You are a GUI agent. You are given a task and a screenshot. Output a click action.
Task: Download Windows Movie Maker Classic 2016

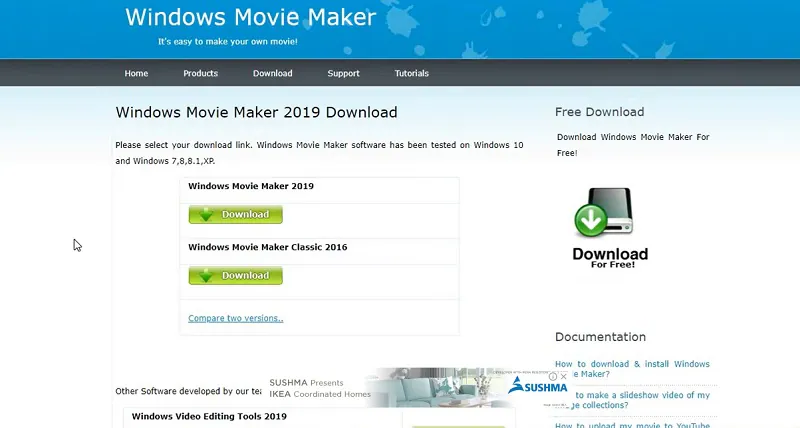235,275
